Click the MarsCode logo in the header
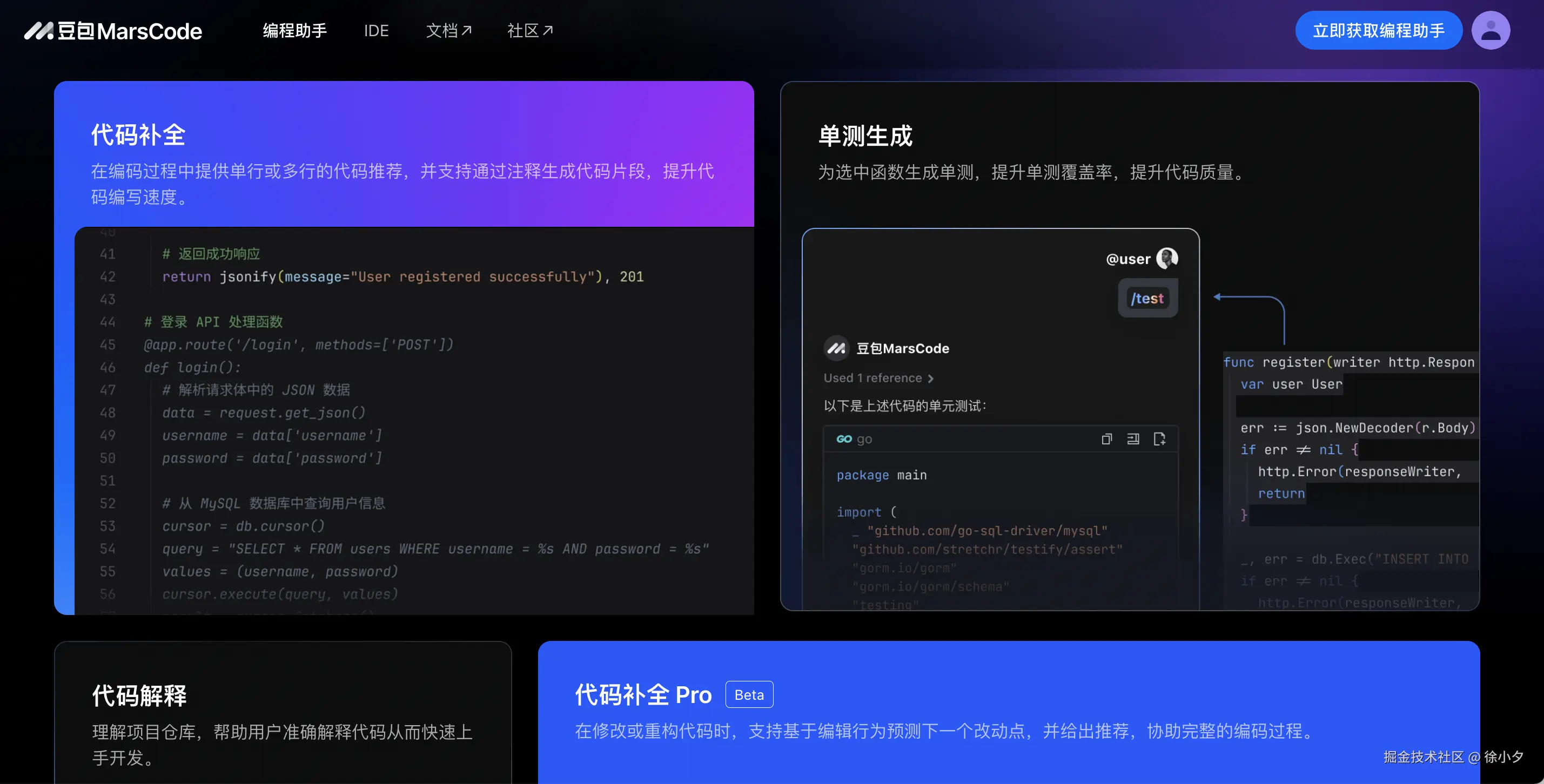This screenshot has height=784, width=1544. 113,31
